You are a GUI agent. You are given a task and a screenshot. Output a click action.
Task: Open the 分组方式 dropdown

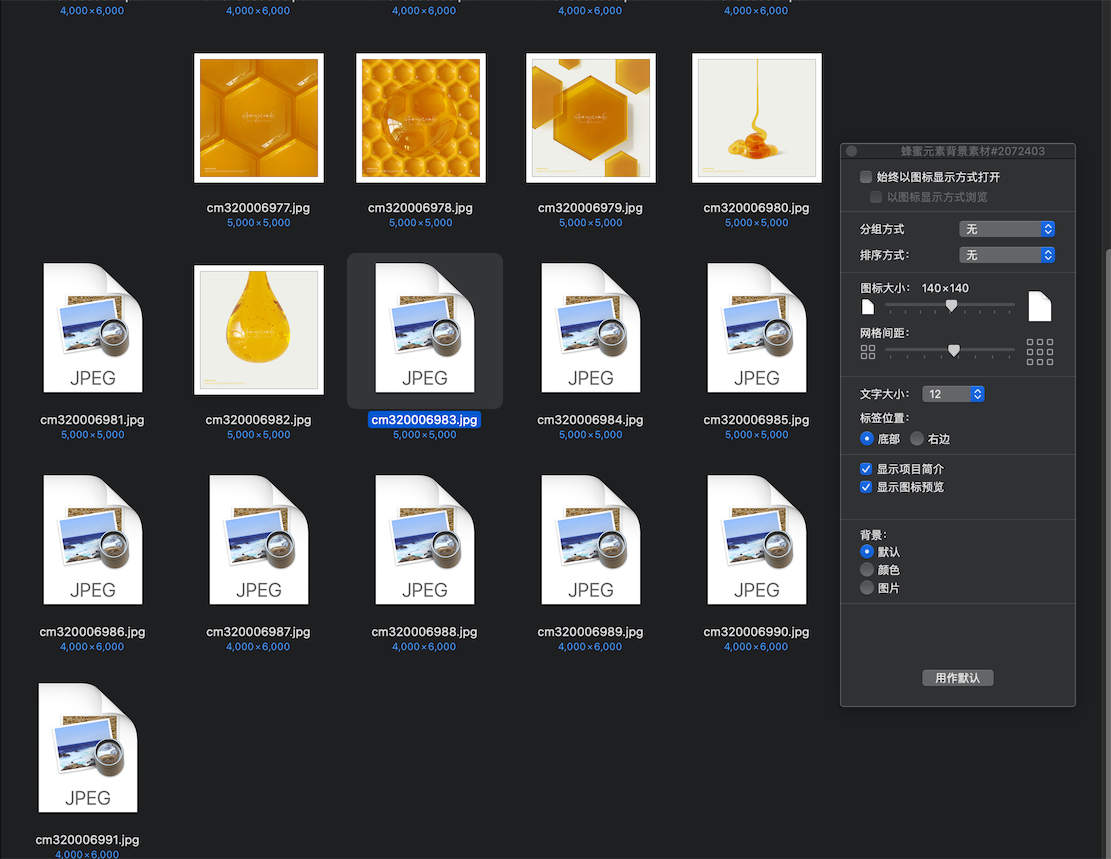pos(1007,229)
